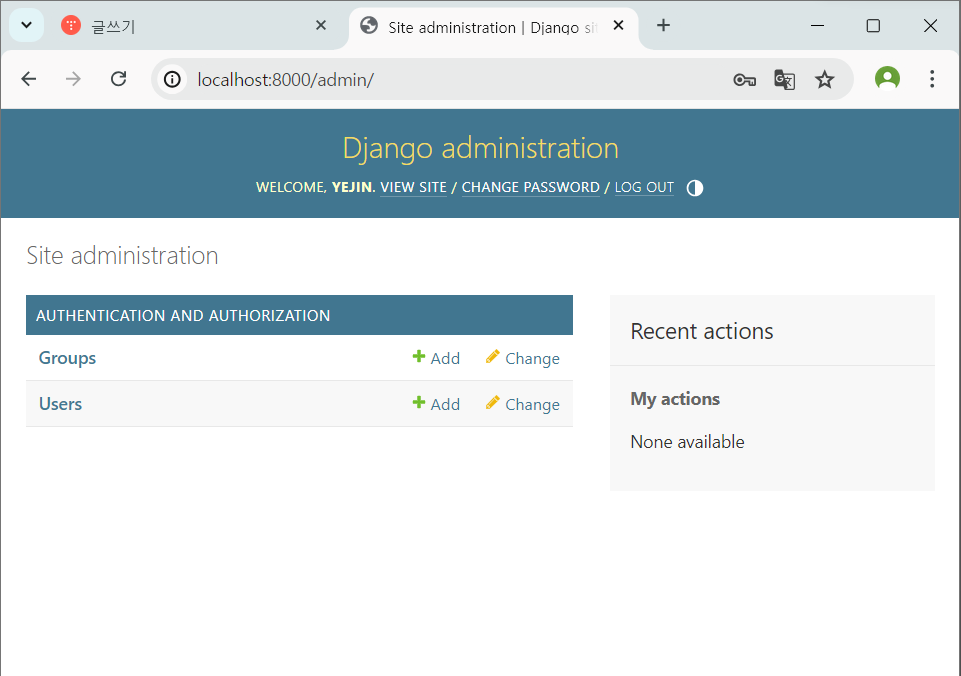Click the 'None available' text

(x=687, y=442)
